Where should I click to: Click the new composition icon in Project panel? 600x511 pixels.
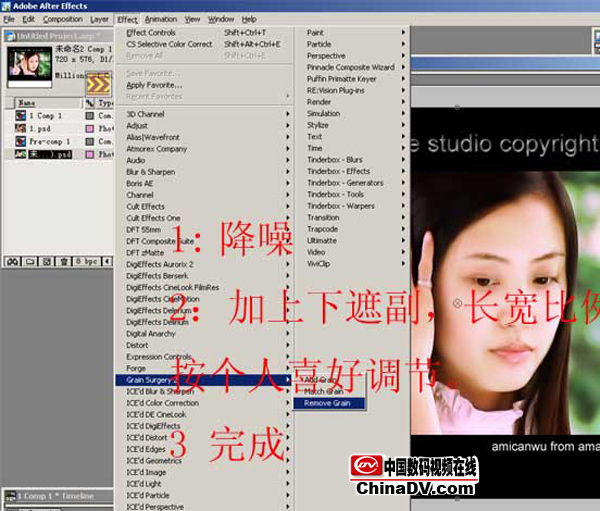[x=47, y=261]
